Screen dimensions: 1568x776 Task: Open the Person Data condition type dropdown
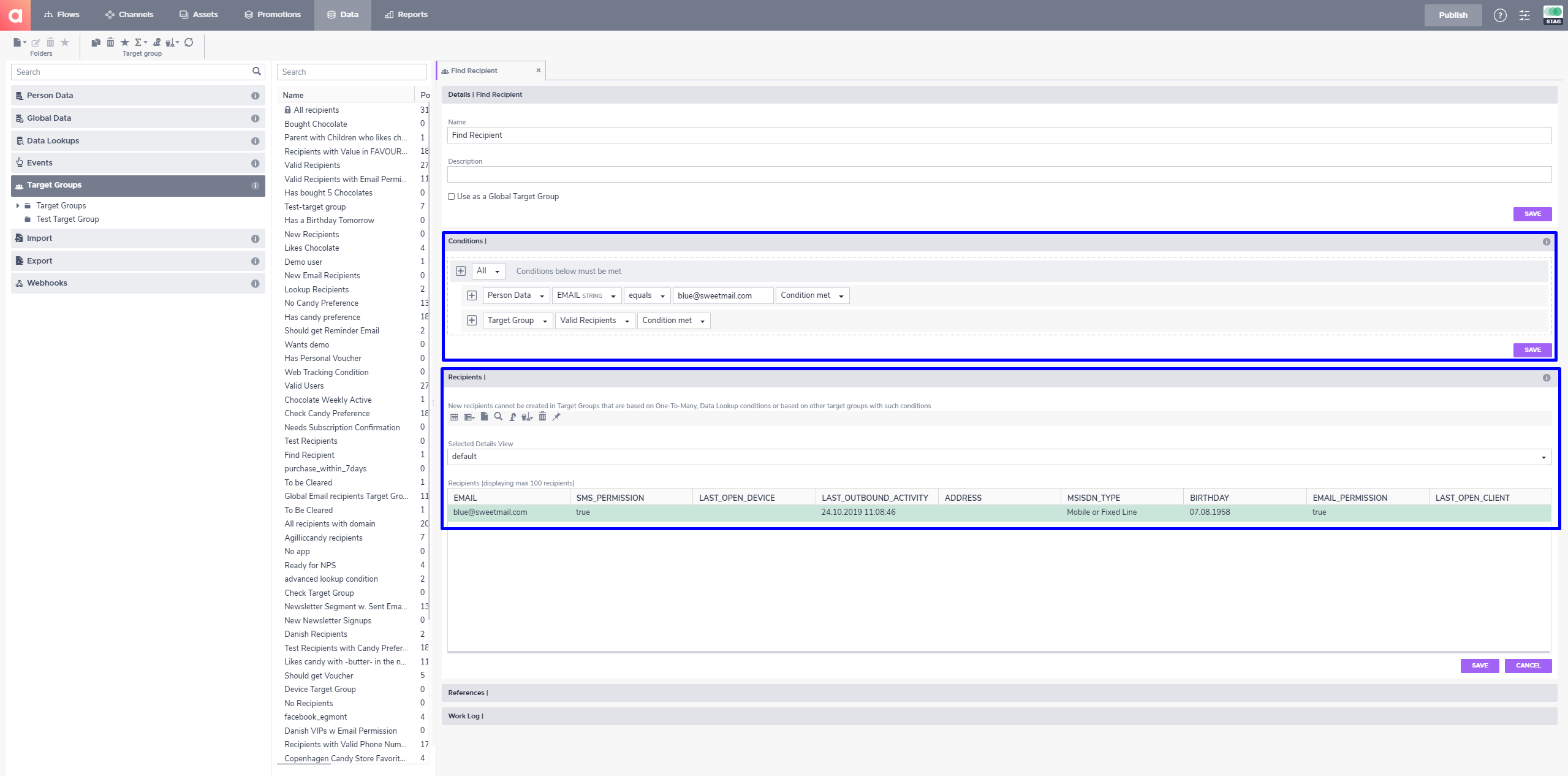coord(516,295)
